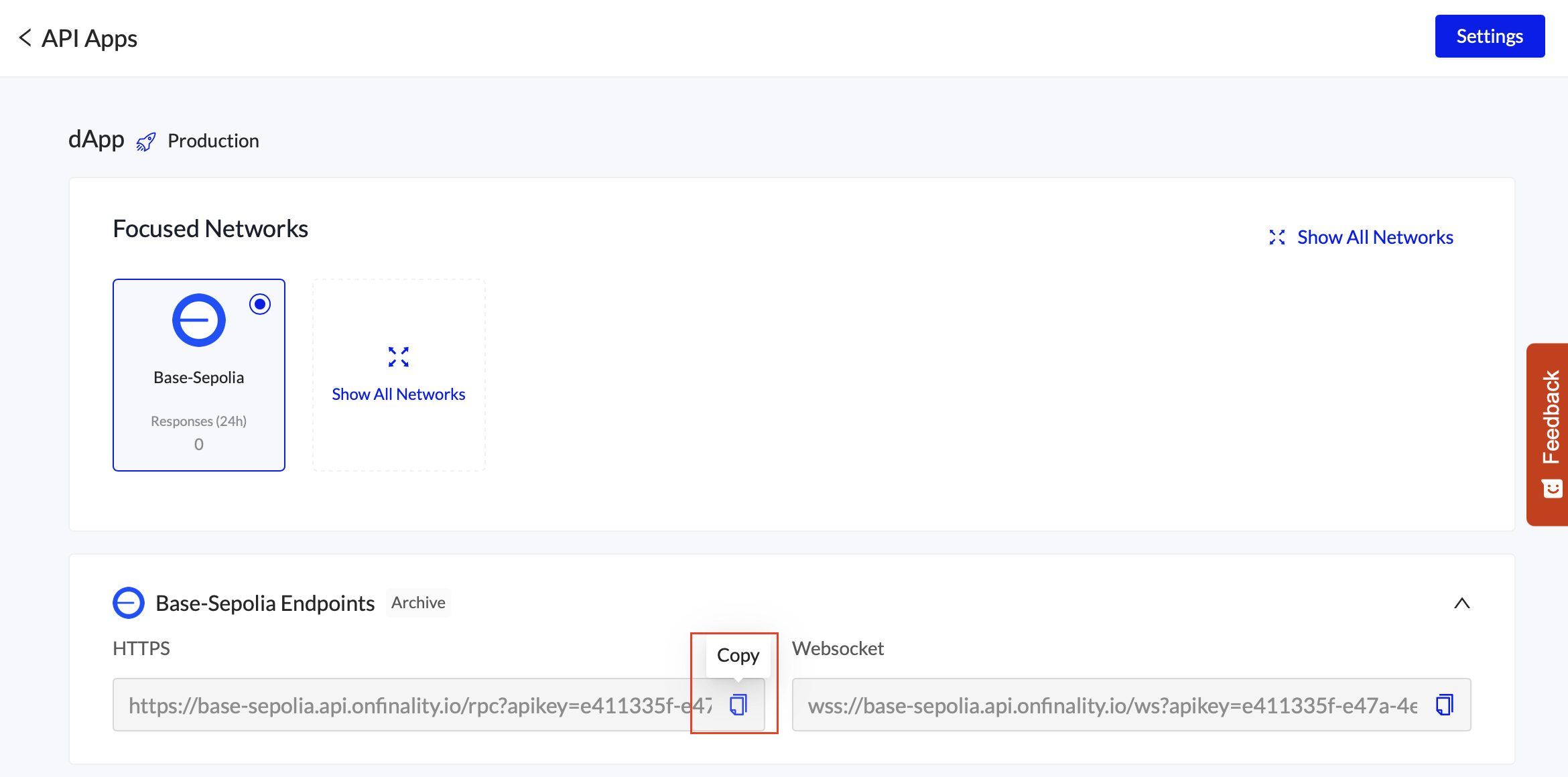
Task: Open the Settings page
Action: [1489, 36]
